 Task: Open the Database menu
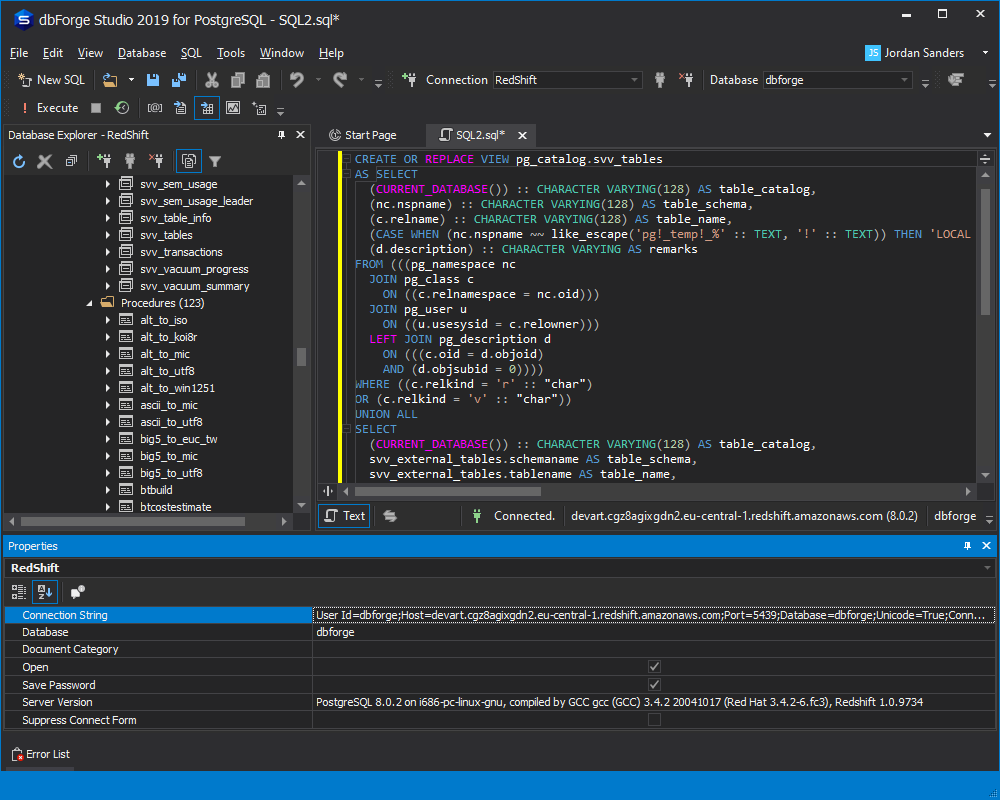click(x=142, y=53)
